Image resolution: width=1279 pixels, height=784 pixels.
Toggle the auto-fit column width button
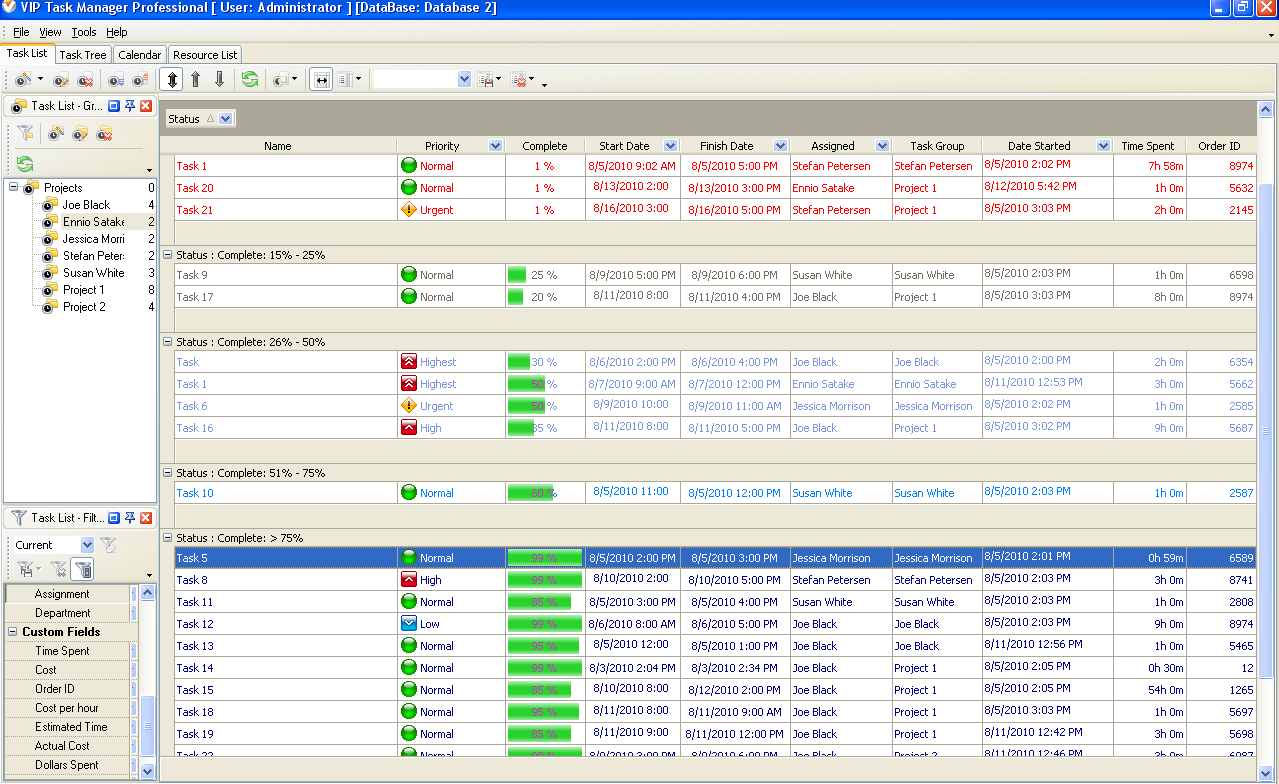(x=321, y=80)
